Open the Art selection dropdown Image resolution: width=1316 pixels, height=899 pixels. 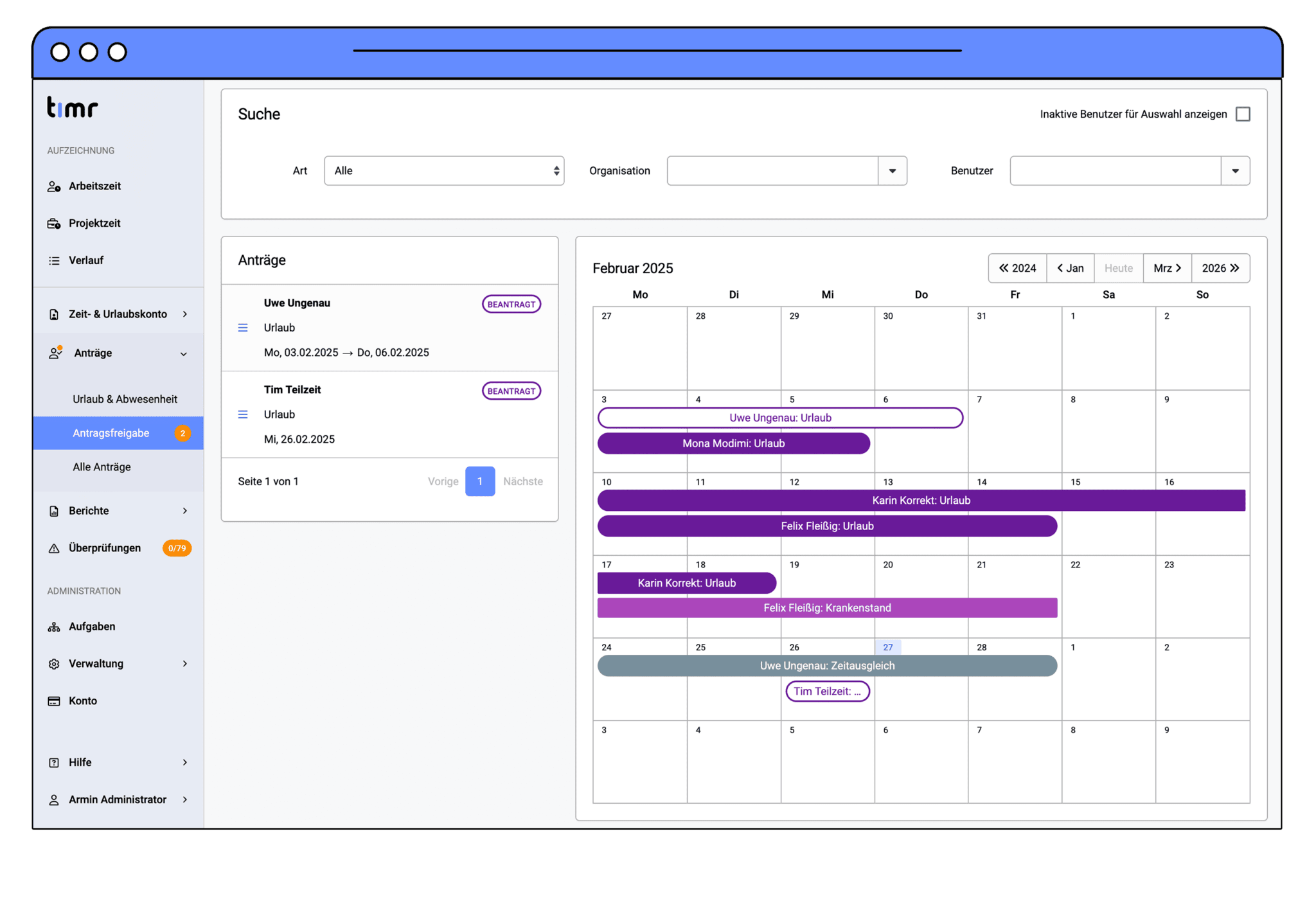(x=444, y=171)
